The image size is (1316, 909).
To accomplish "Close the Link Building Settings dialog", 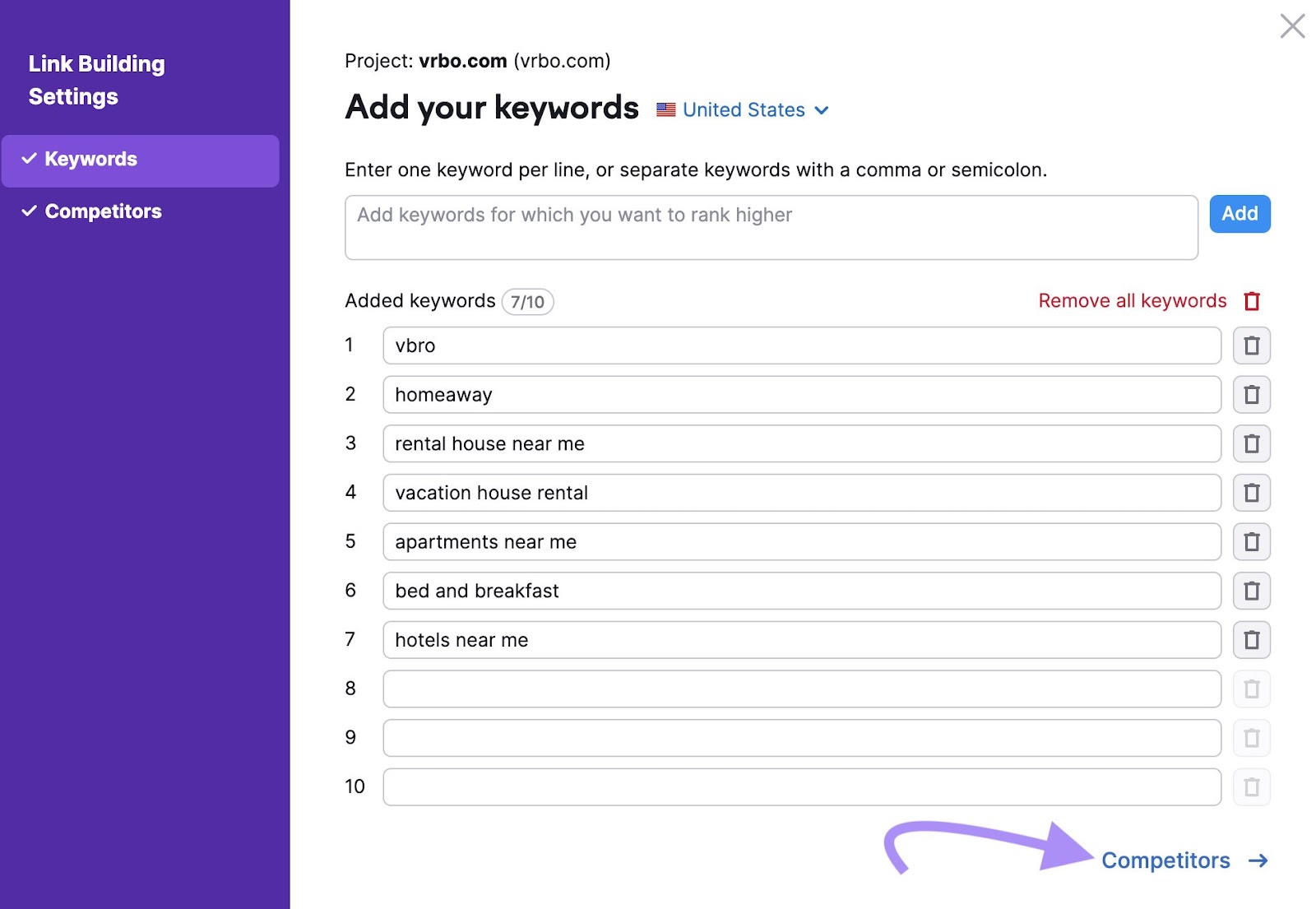I will pyautogui.click(x=1292, y=26).
